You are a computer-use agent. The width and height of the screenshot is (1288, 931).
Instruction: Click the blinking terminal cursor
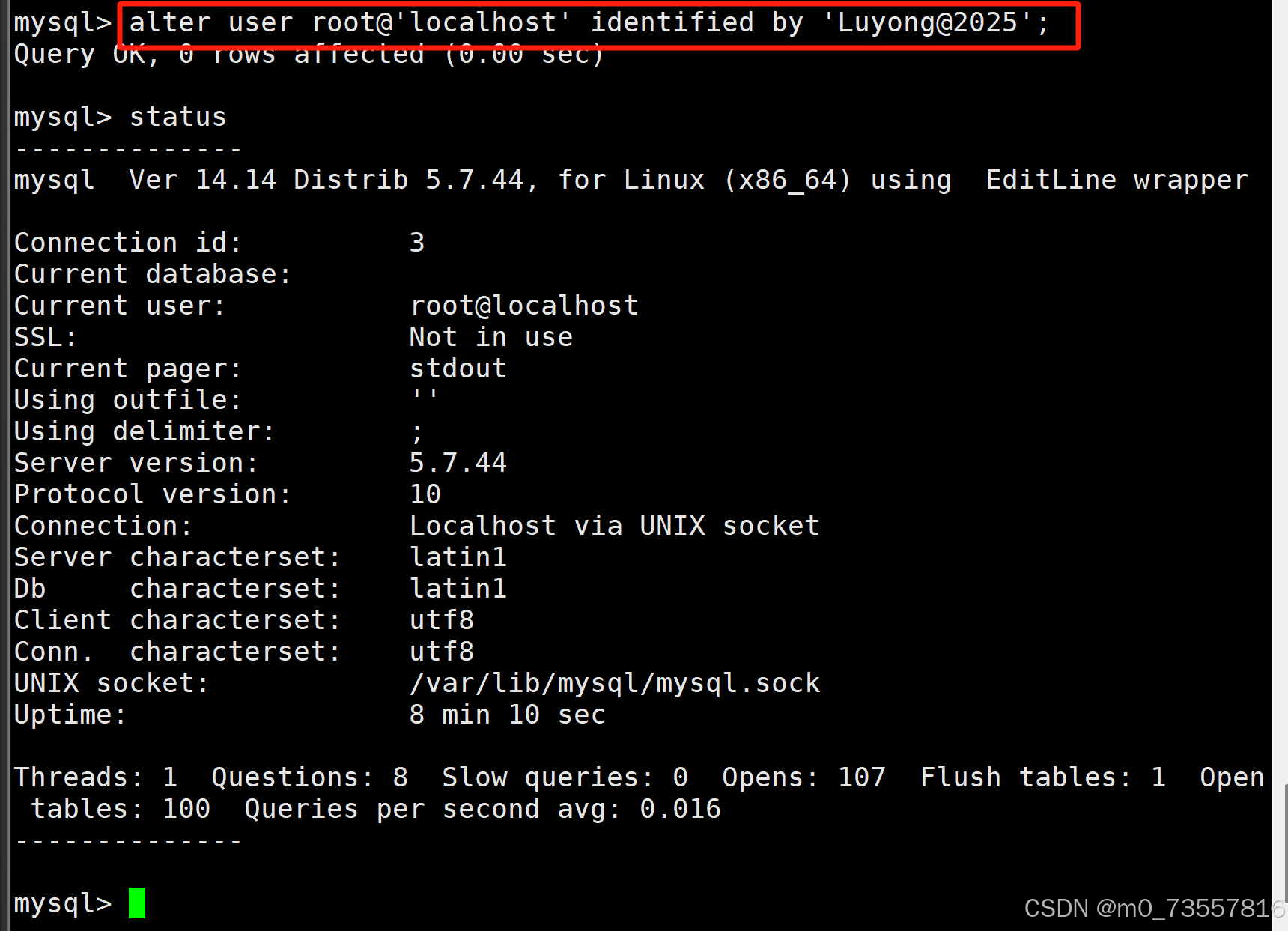click(x=138, y=903)
